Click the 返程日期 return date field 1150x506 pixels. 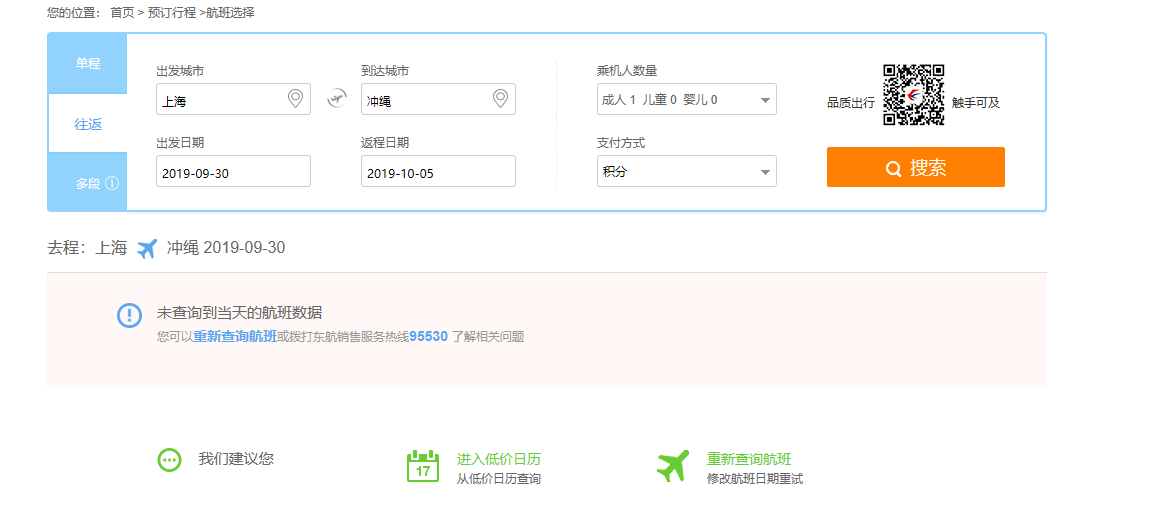[437, 172]
